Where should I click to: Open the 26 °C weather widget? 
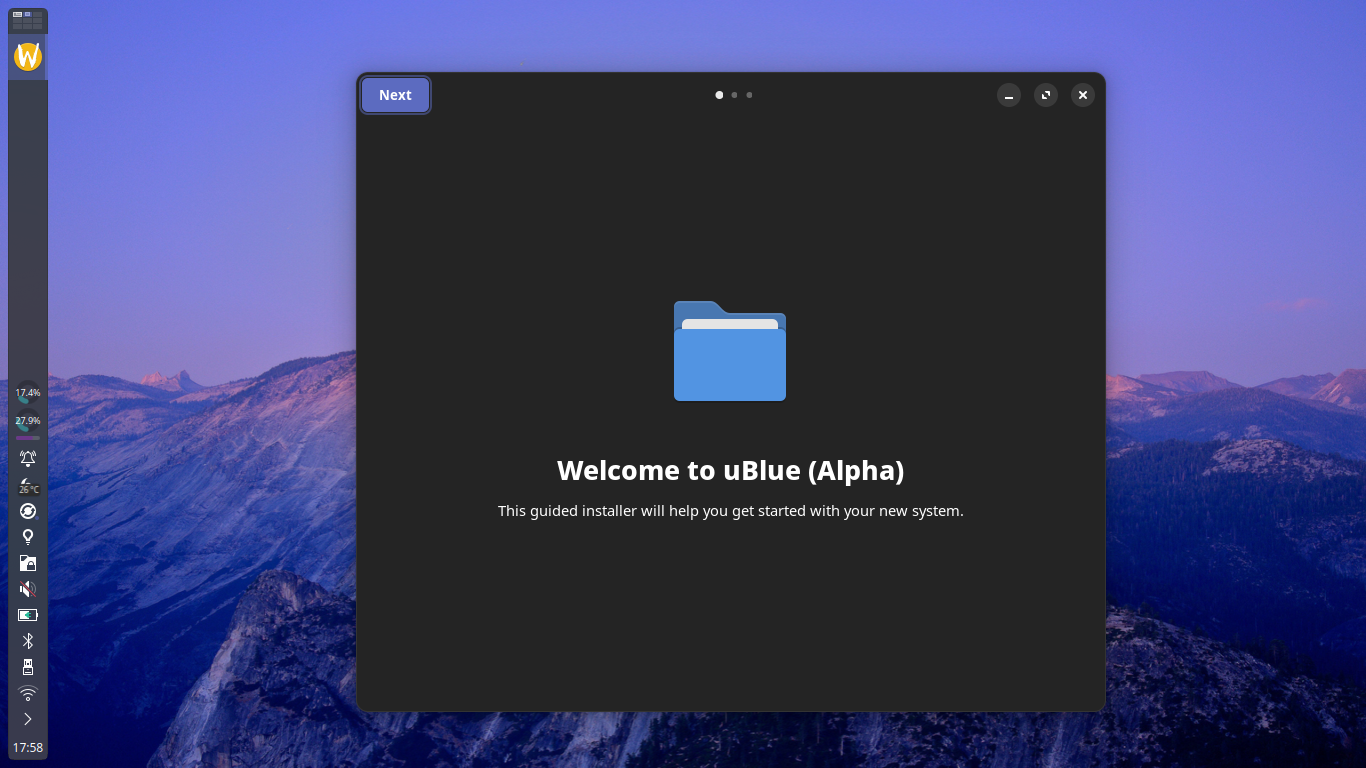pyautogui.click(x=28, y=486)
